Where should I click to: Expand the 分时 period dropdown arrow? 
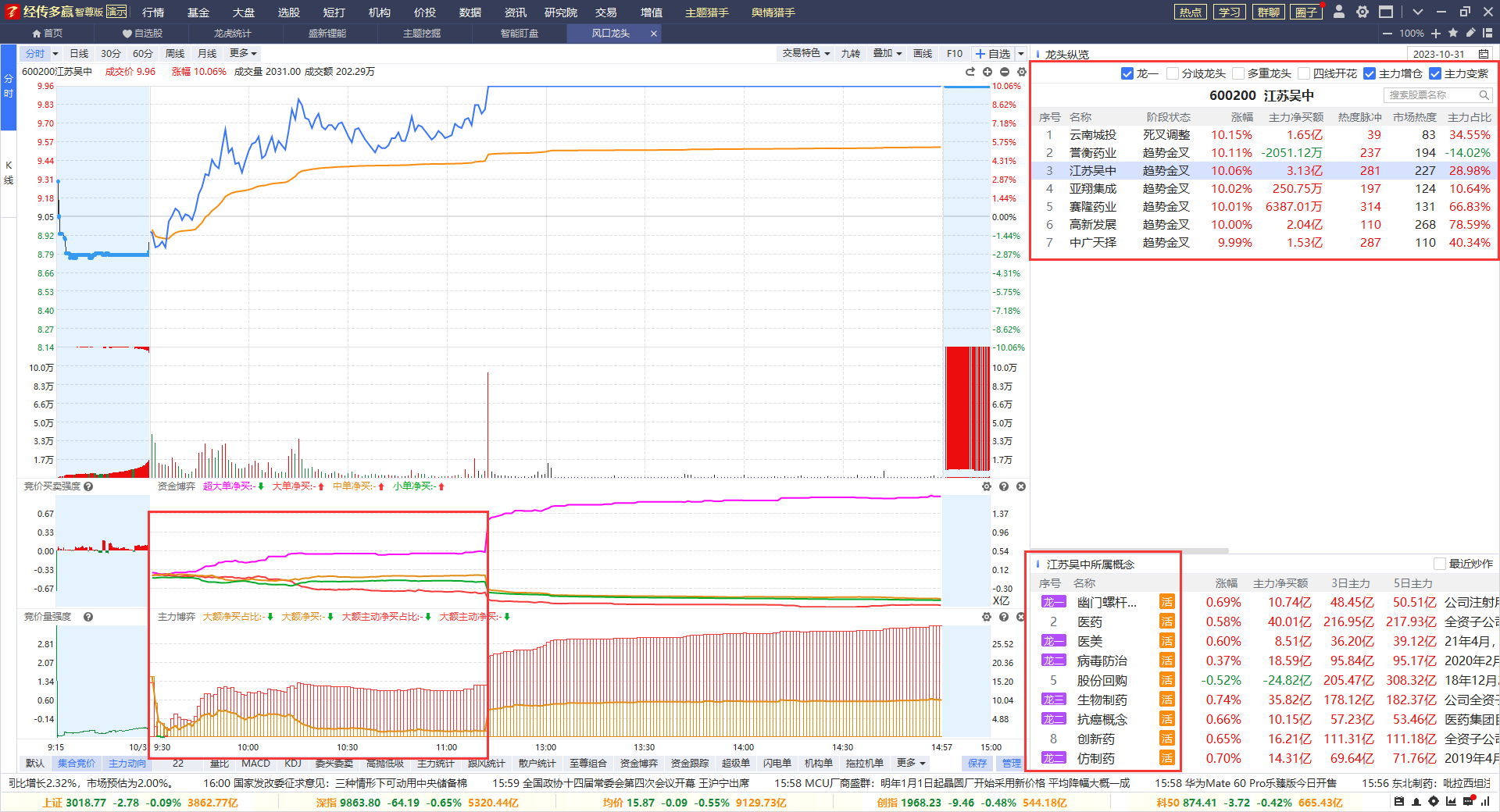click(x=55, y=54)
